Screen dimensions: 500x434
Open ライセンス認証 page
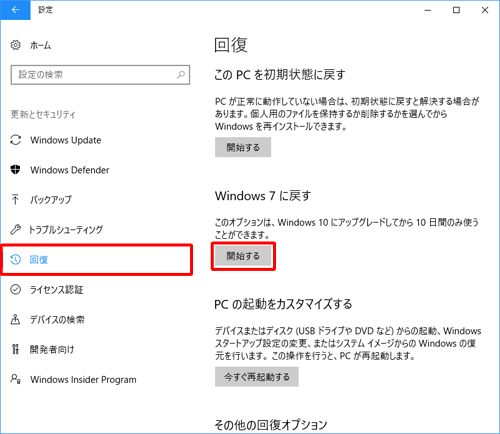(57, 290)
